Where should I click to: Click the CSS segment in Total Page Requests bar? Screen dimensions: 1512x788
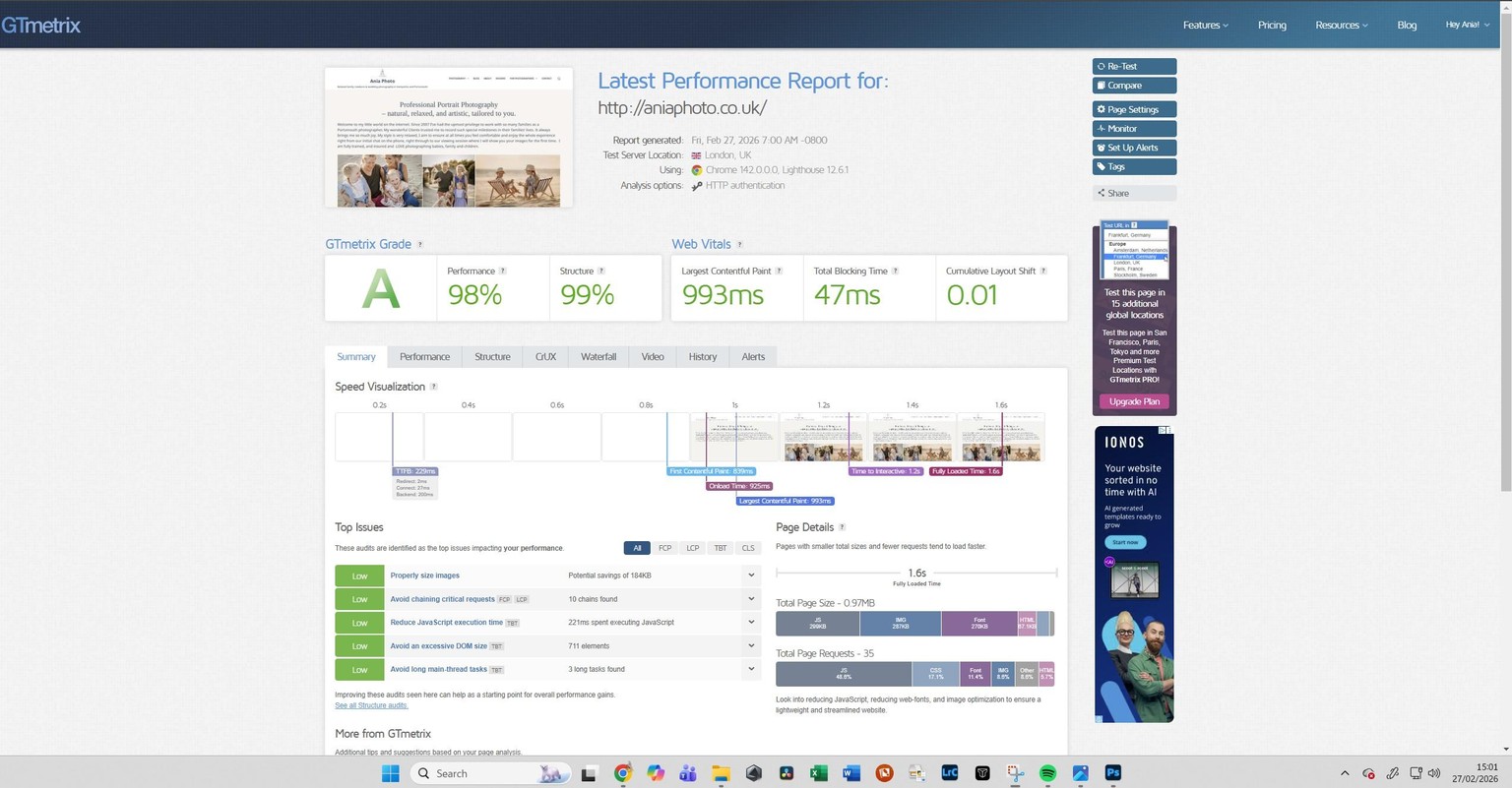pos(935,674)
